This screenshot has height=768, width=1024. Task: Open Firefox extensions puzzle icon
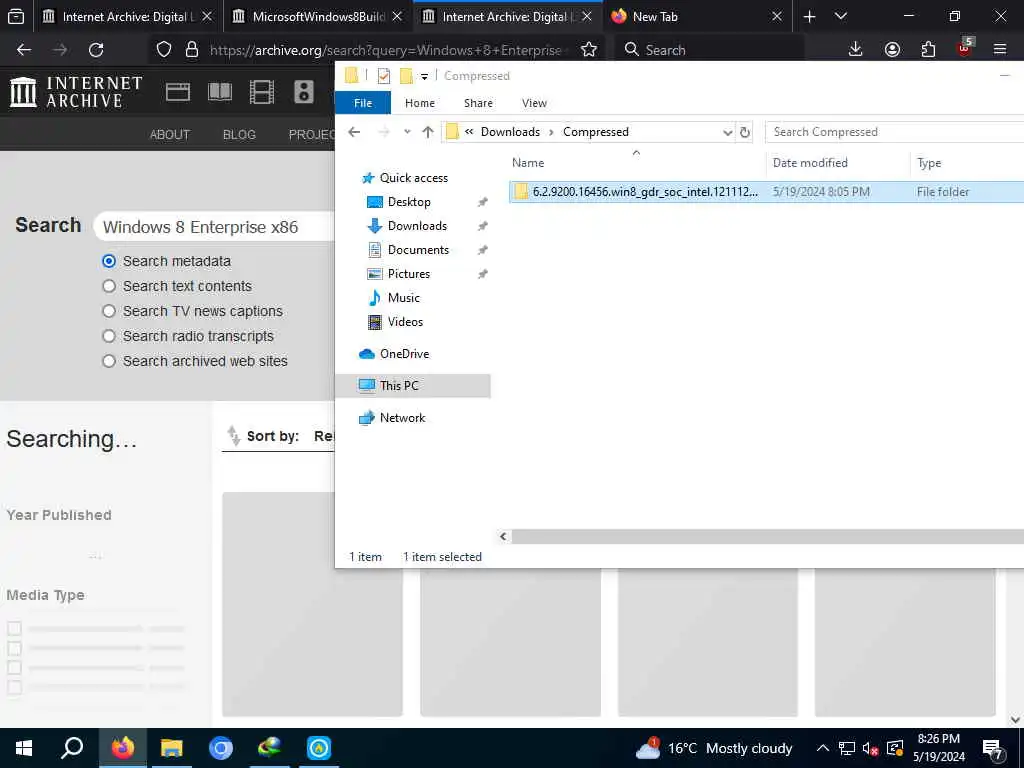tap(928, 50)
